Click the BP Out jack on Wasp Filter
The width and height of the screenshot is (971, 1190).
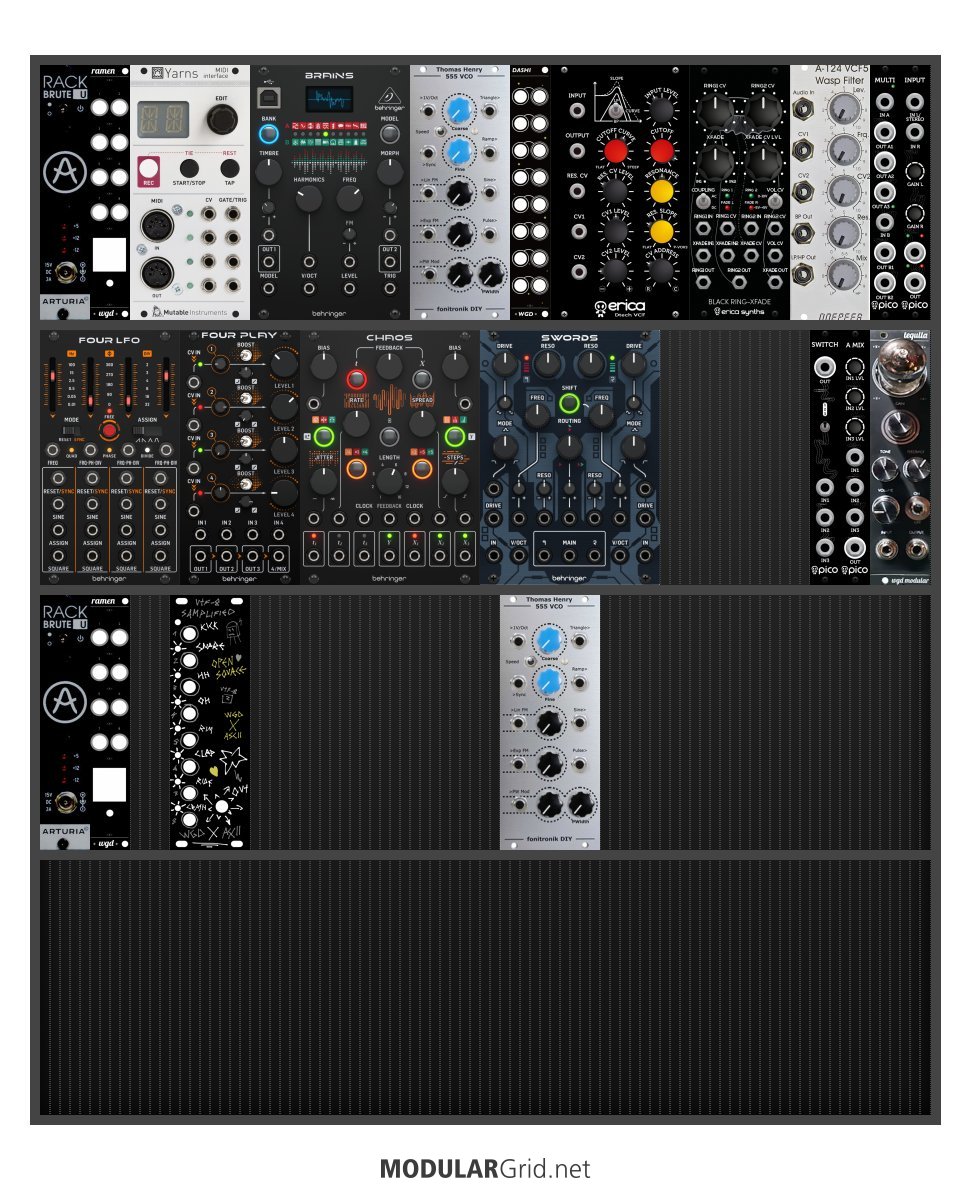click(803, 233)
